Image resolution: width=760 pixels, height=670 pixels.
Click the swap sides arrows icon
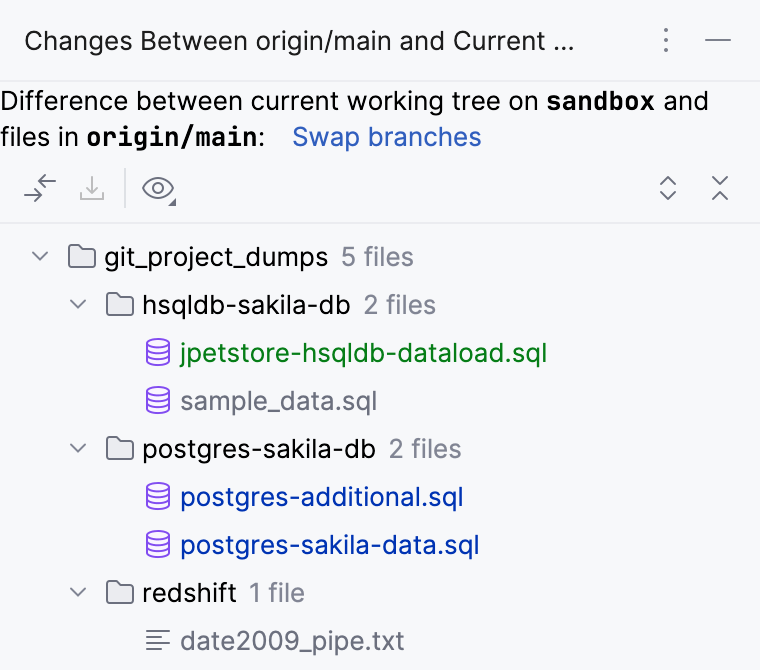(x=40, y=188)
